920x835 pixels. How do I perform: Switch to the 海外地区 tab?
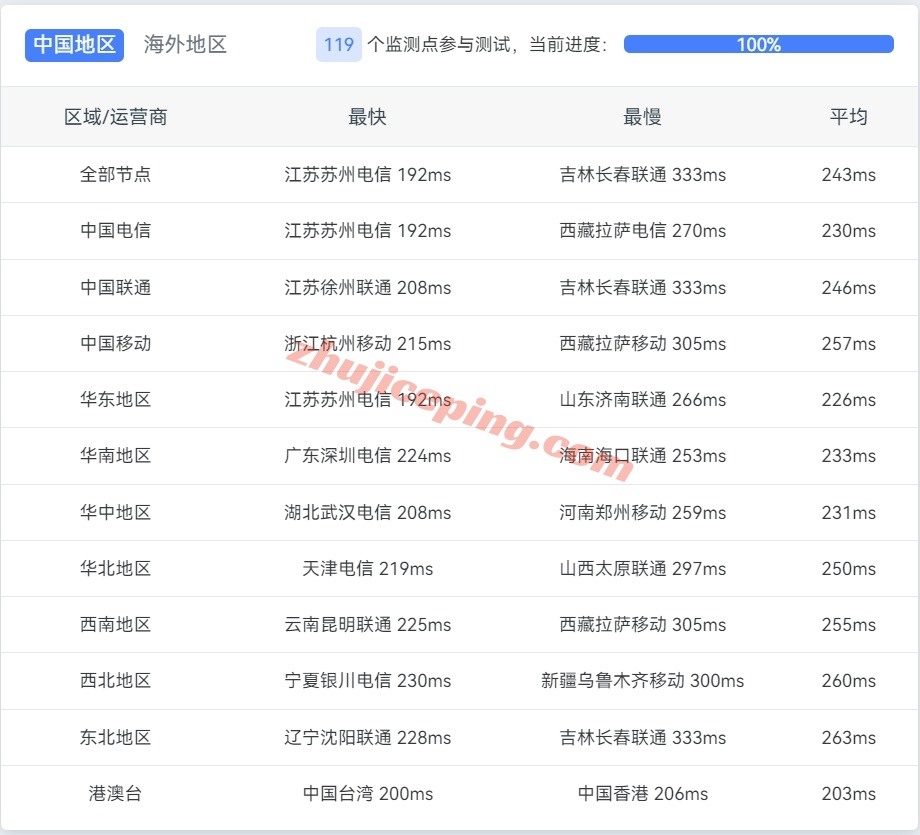[x=185, y=45]
